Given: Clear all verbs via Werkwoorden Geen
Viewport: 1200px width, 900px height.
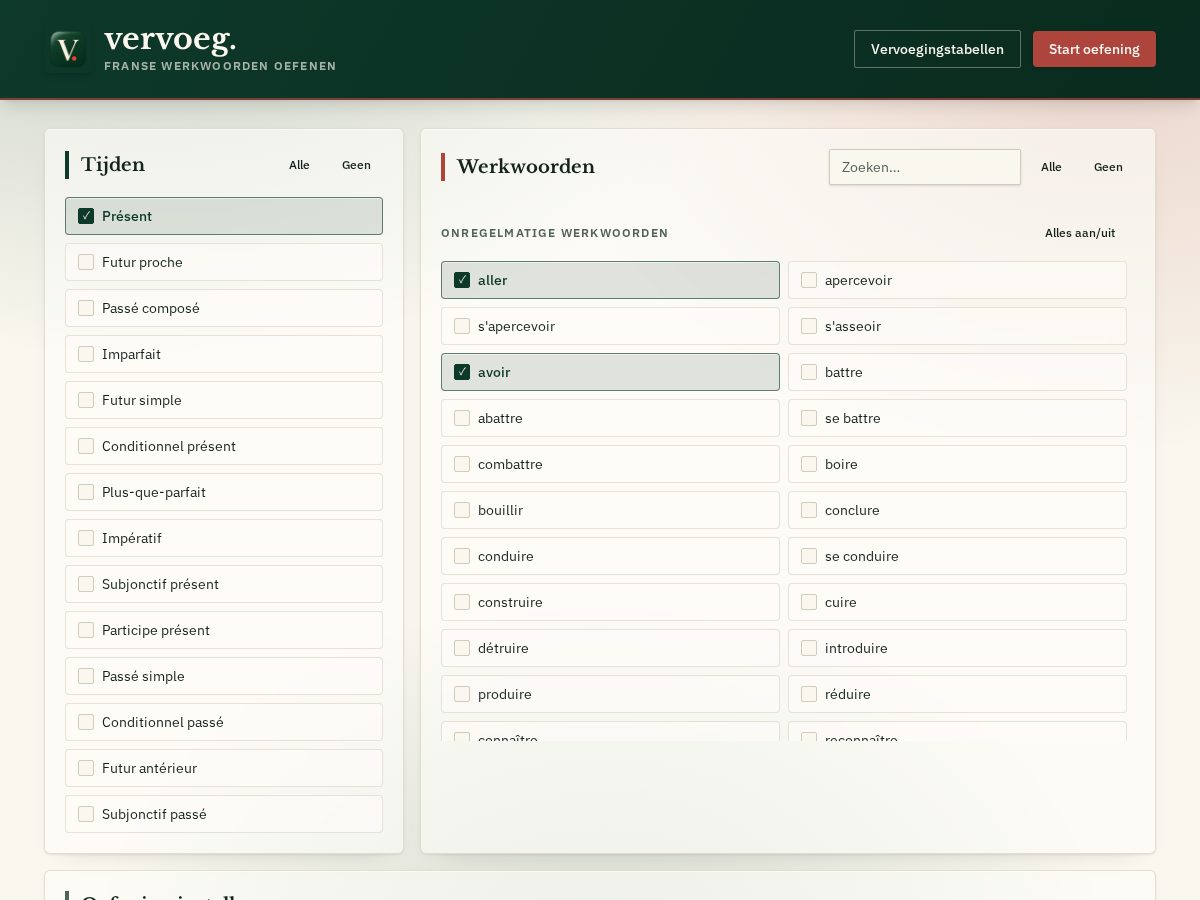Looking at the screenshot, I should [1108, 167].
